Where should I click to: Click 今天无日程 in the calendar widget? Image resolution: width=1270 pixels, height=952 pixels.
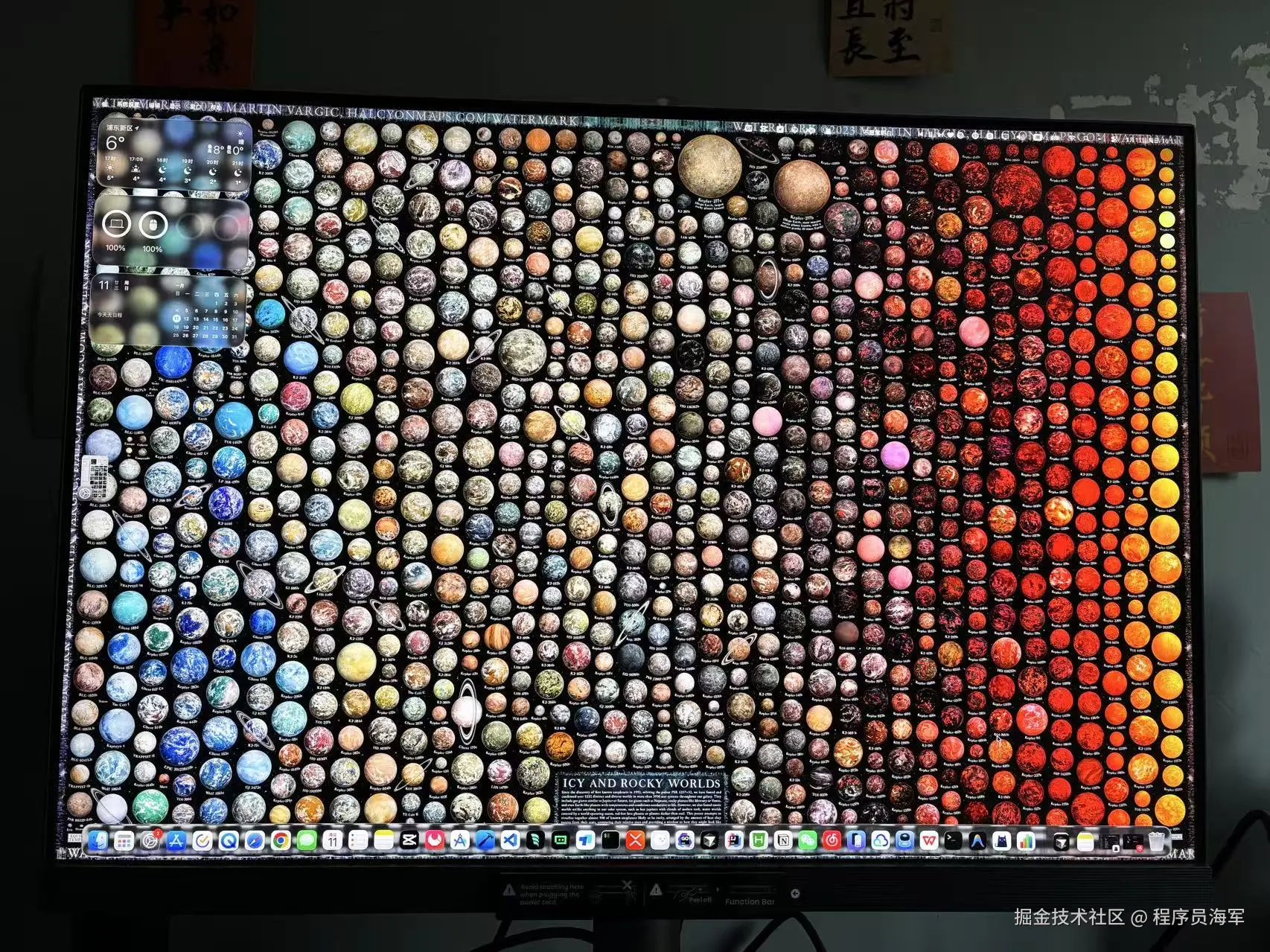tap(109, 315)
